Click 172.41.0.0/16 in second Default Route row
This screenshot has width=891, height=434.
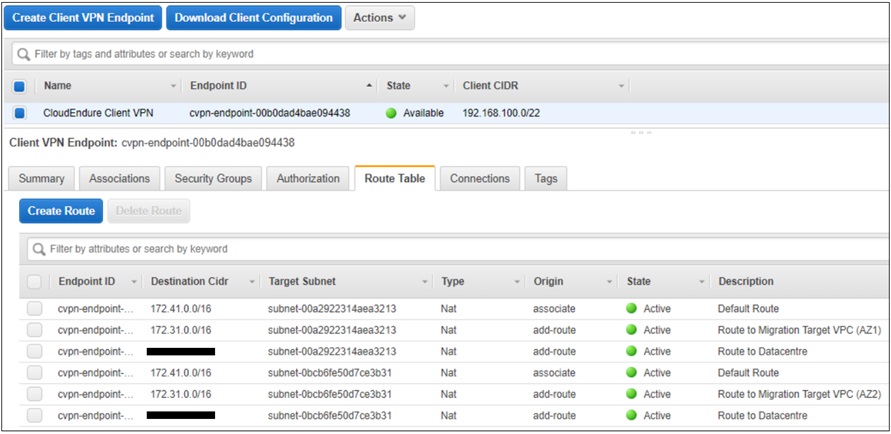181,373
